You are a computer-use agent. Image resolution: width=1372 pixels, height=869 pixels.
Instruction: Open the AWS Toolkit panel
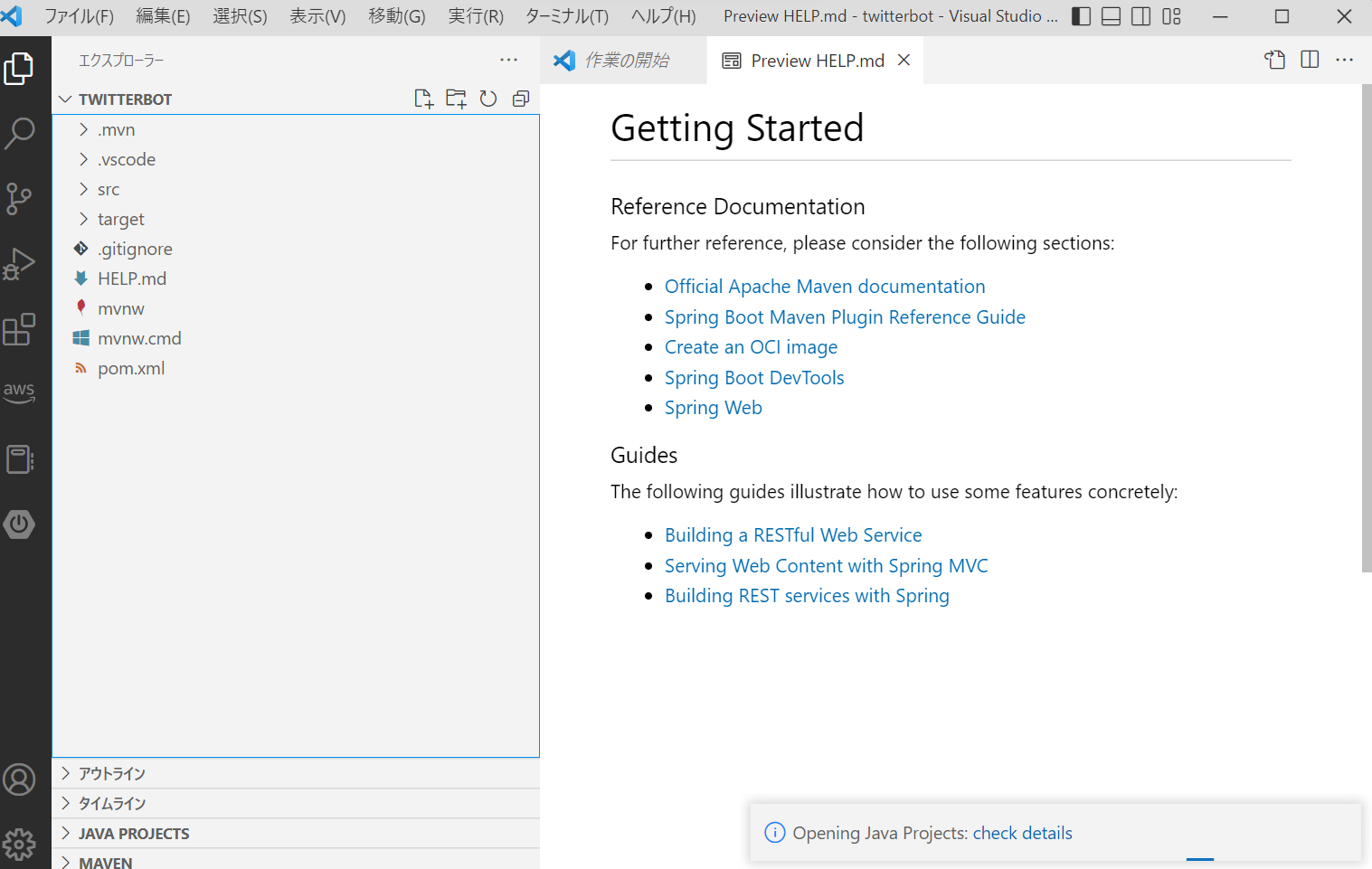[x=19, y=392]
